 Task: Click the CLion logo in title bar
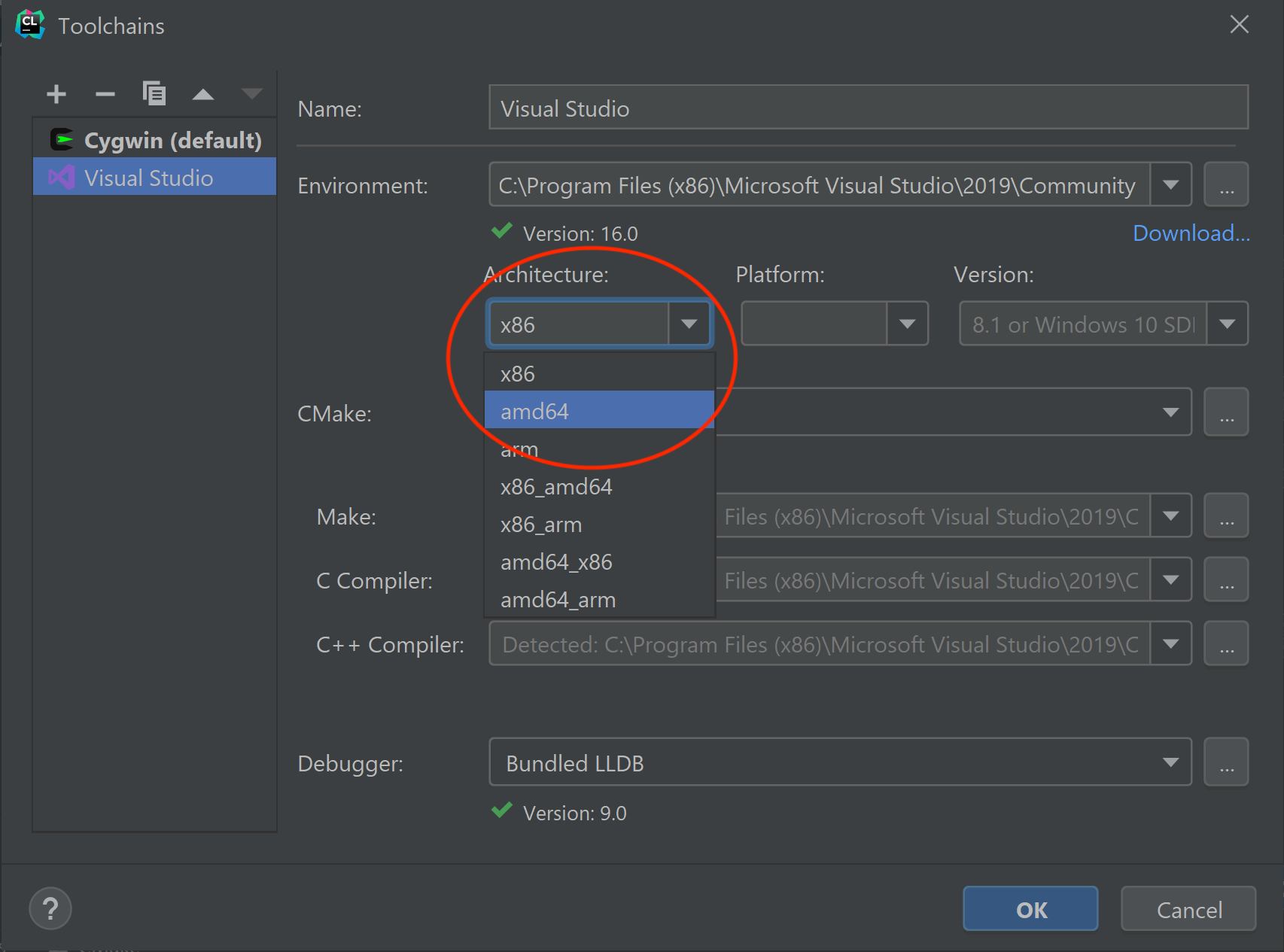[30, 24]
